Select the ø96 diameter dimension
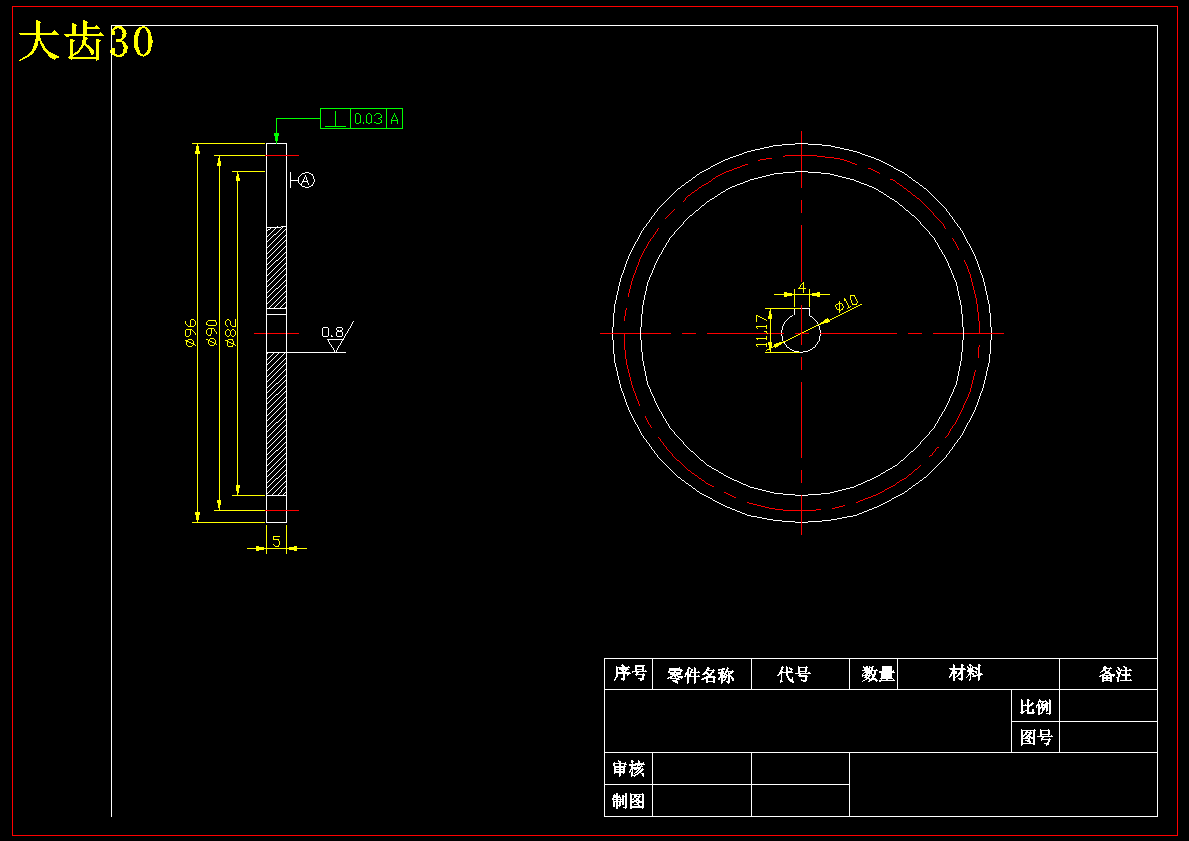1189x841 pixels. (190, 333)
